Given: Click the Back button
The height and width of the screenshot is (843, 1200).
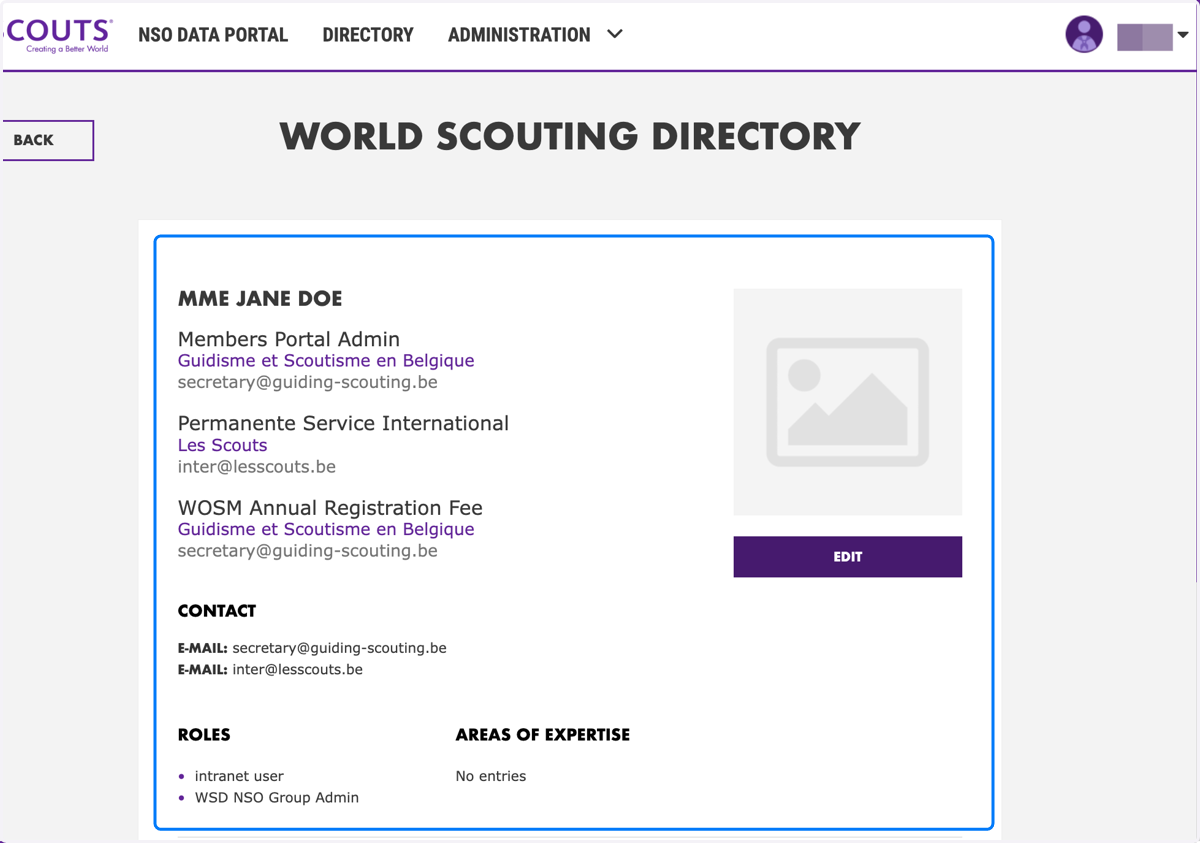Looking at the screenshot, I should (48, 140).
